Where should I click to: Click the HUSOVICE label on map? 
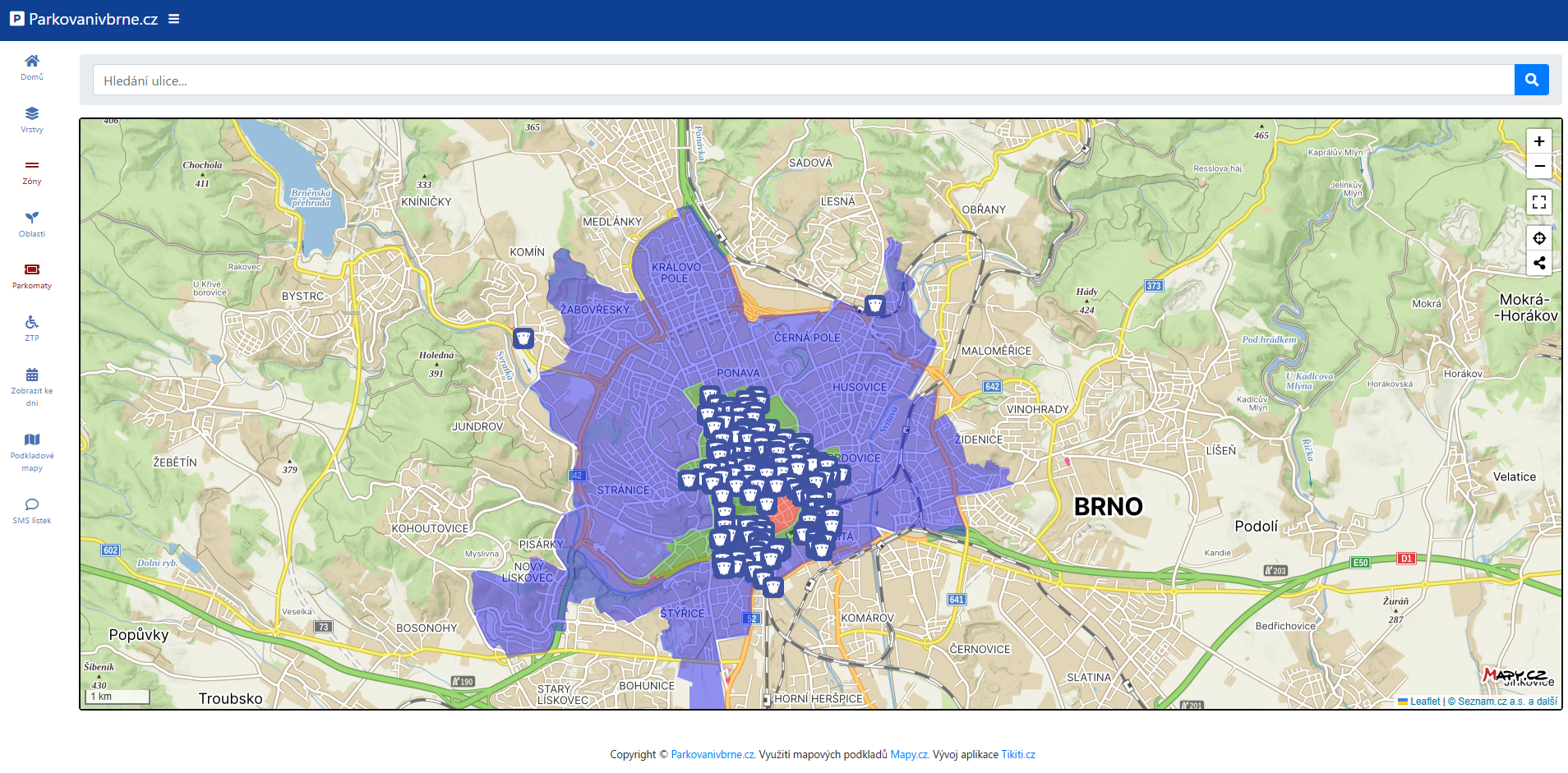tap(860, 387)
